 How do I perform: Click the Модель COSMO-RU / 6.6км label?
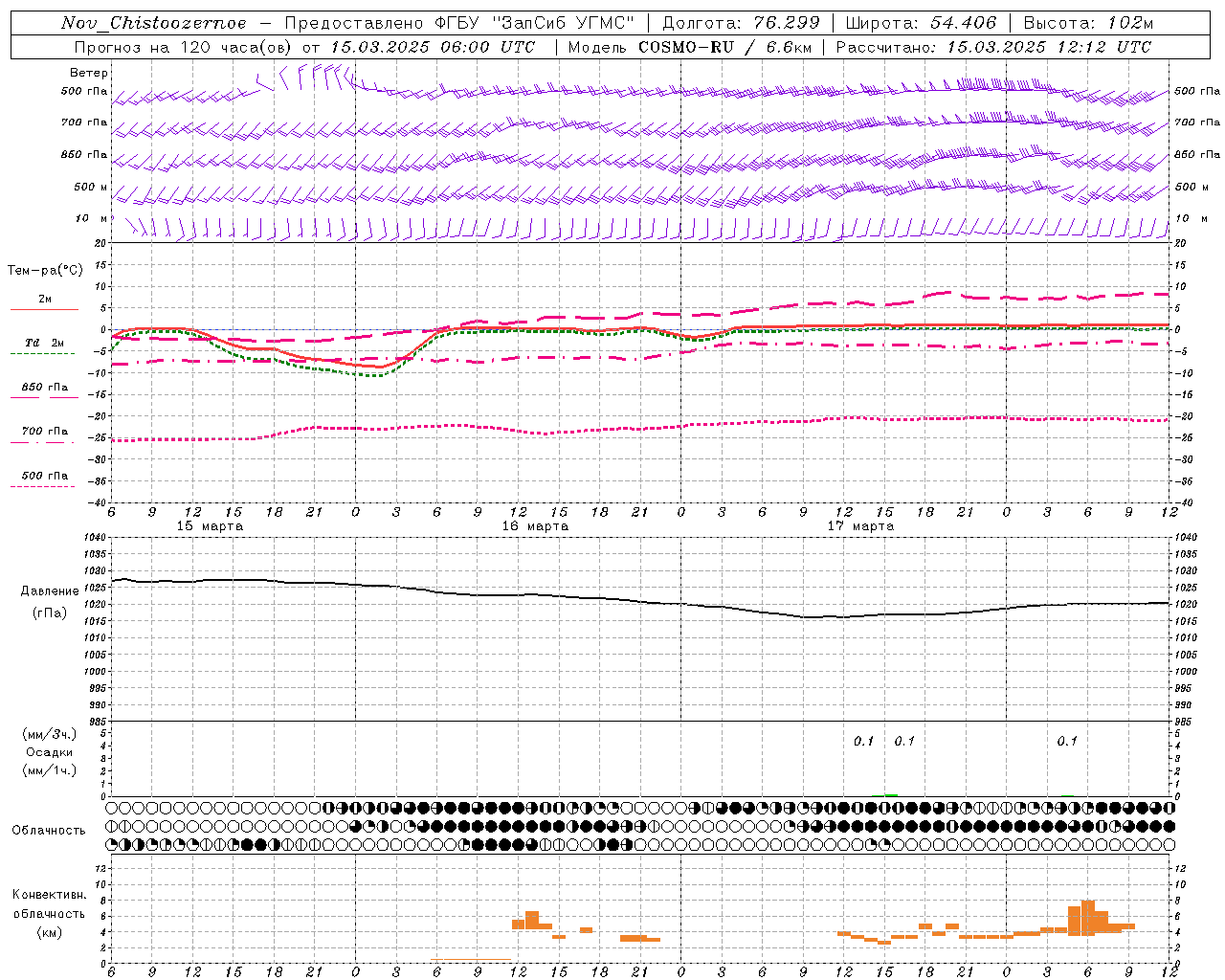pyautogui.click(x=690, y=47)
